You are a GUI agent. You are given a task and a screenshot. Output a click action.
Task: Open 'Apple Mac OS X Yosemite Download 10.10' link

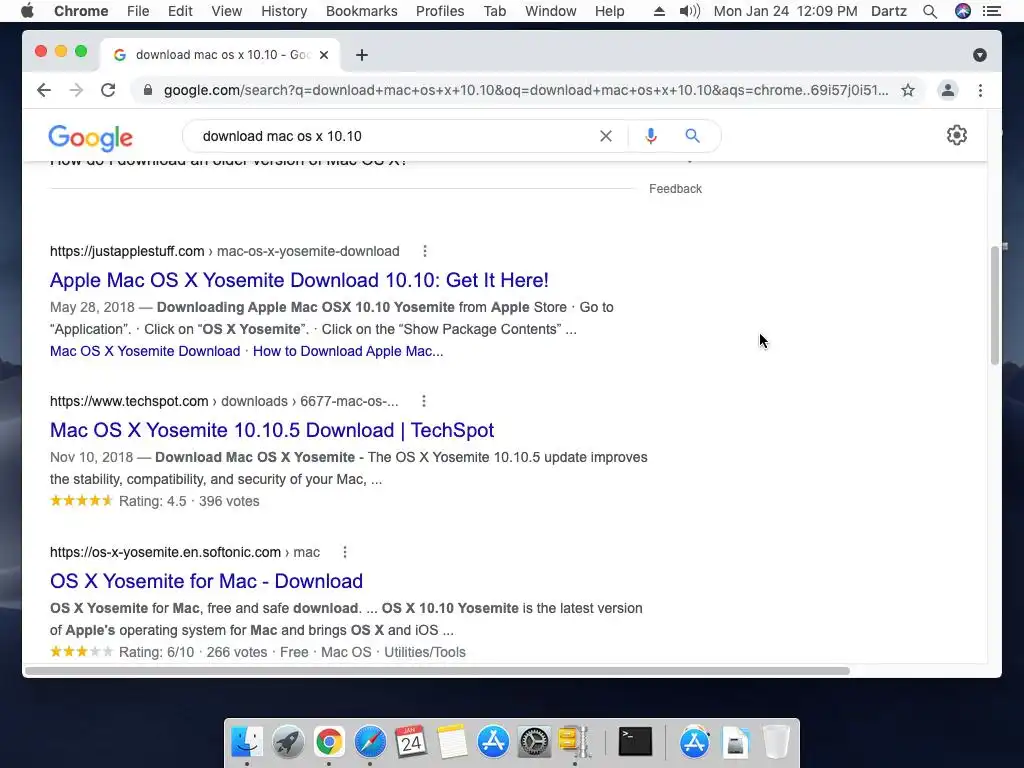[299, 280]
